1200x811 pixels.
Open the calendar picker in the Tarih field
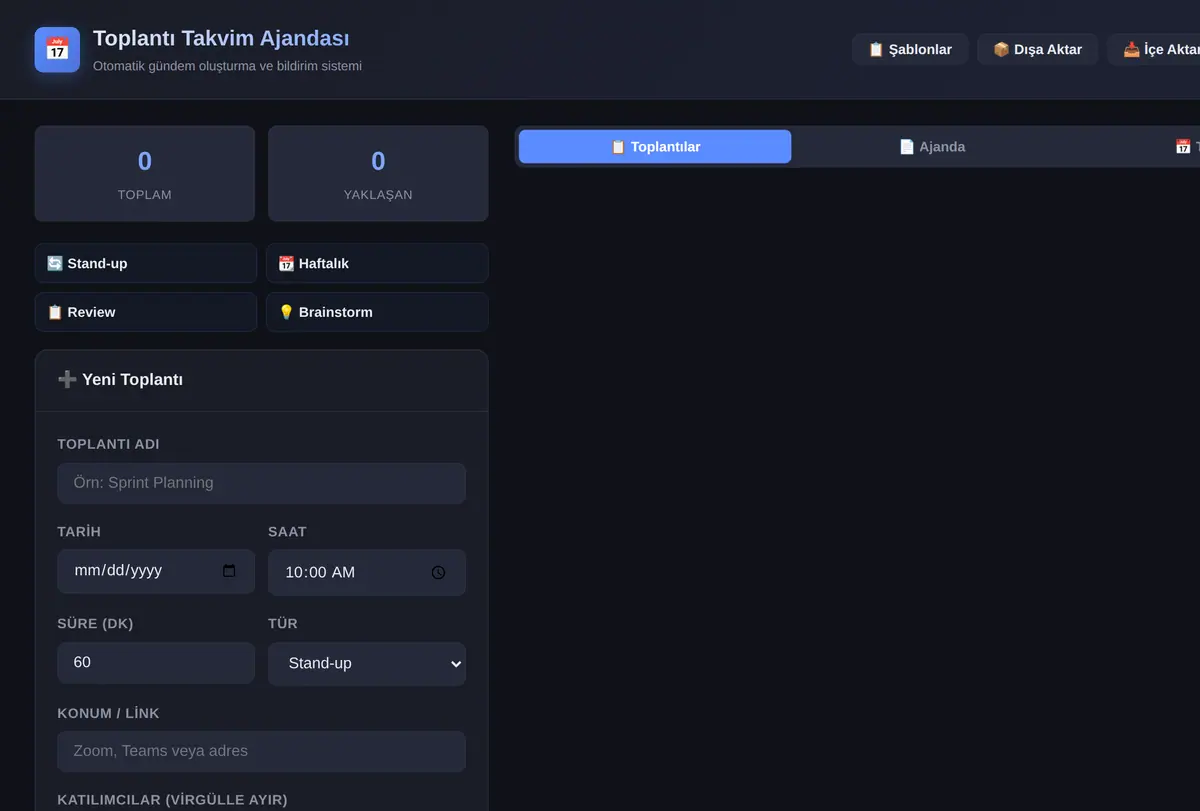point(229,571)
